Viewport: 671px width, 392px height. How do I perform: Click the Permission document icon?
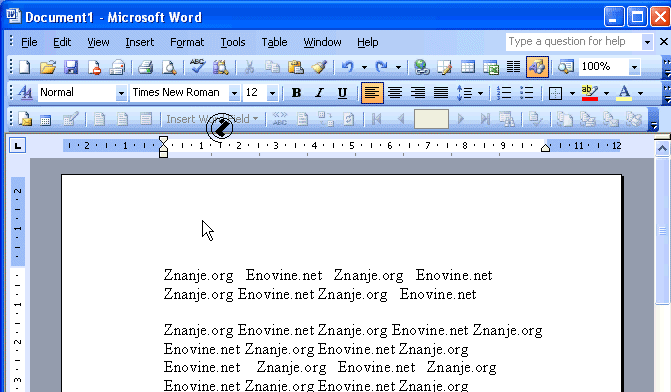click(x=94, y=67)
